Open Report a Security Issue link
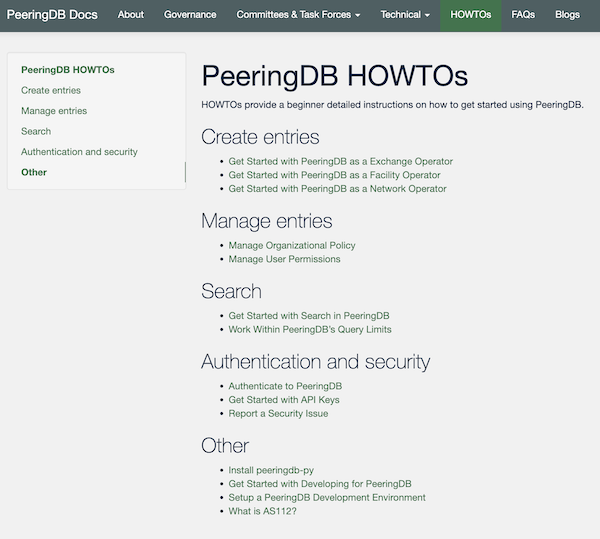 278,414
